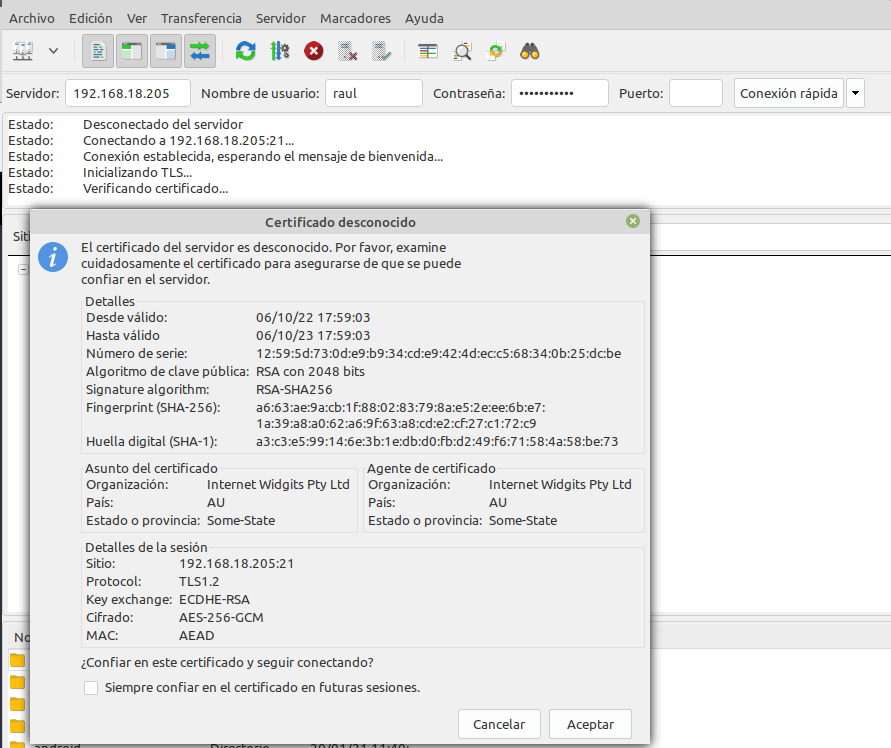891x748 pixels.
Task: Expand the Conexión rápida options dropdown
Action: pos(855,92)
